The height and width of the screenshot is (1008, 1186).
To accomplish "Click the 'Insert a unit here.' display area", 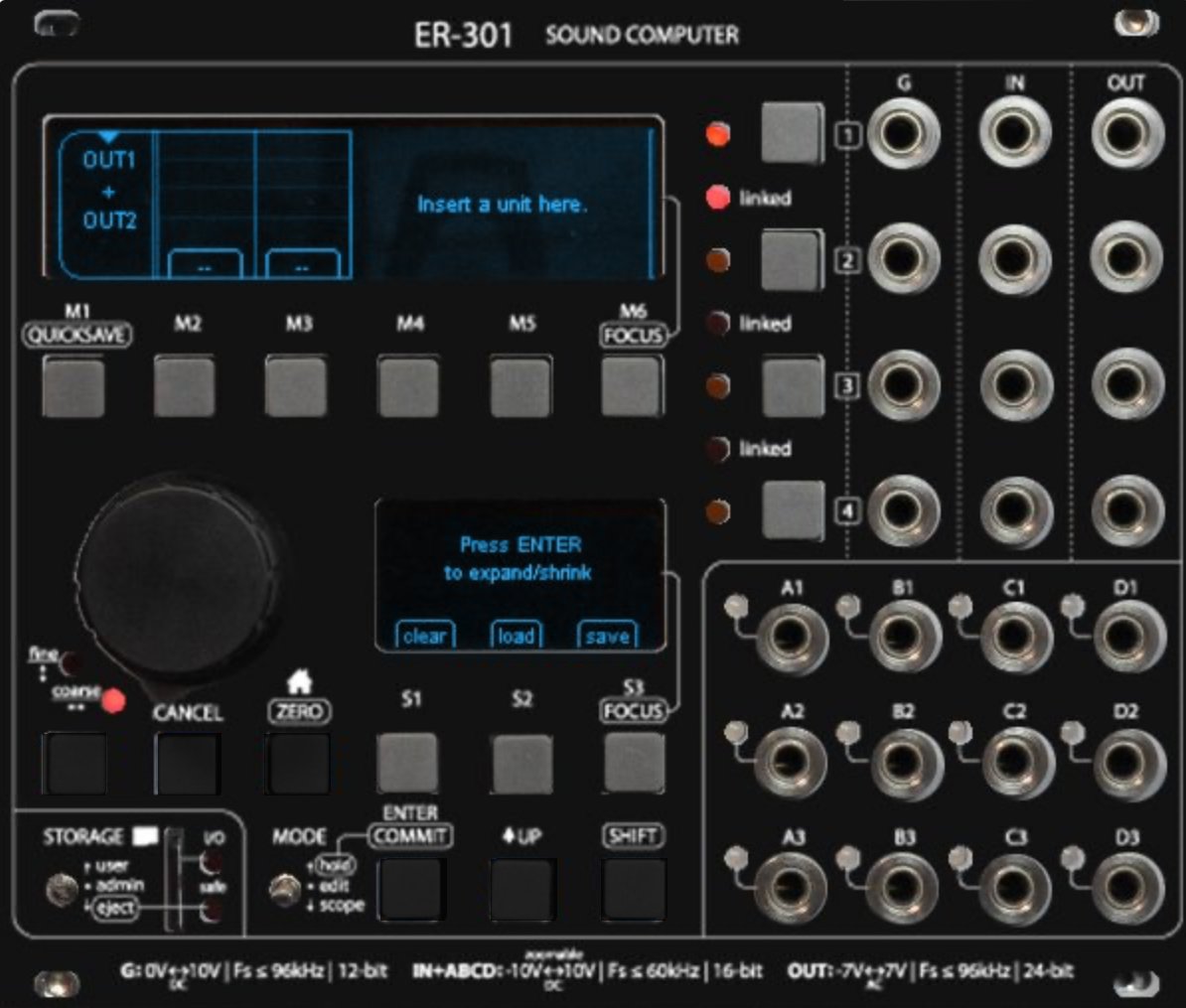I will click(x=502, y=205).
